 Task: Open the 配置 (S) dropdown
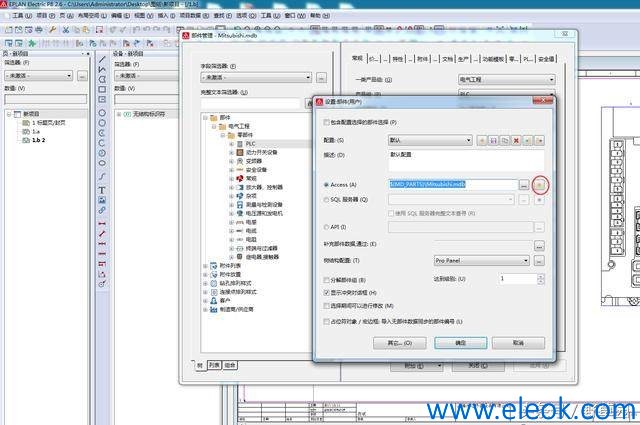430,140
